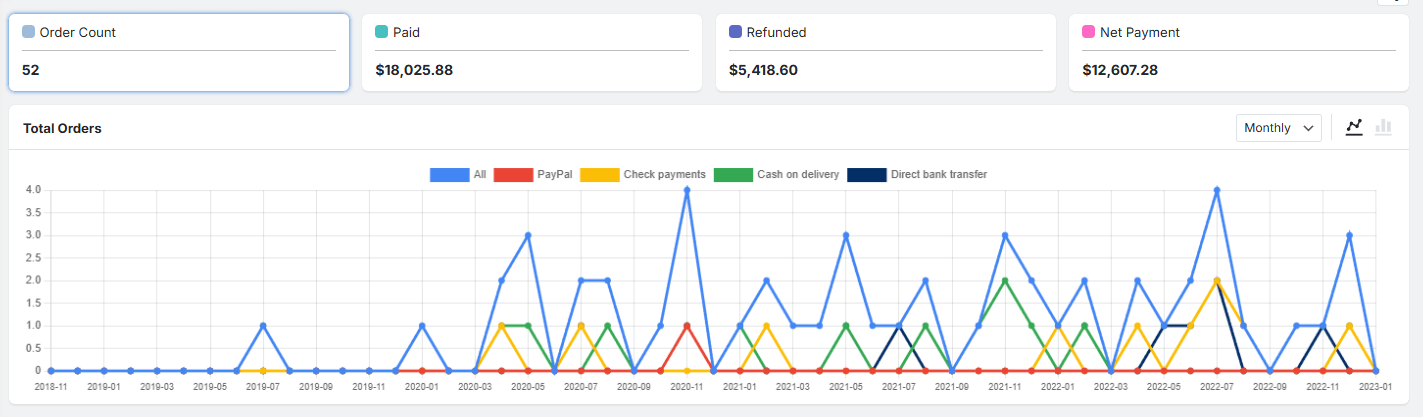
Task: Switch to the bar chart view
Action: pyautogui.click(x=1384, y=127)
